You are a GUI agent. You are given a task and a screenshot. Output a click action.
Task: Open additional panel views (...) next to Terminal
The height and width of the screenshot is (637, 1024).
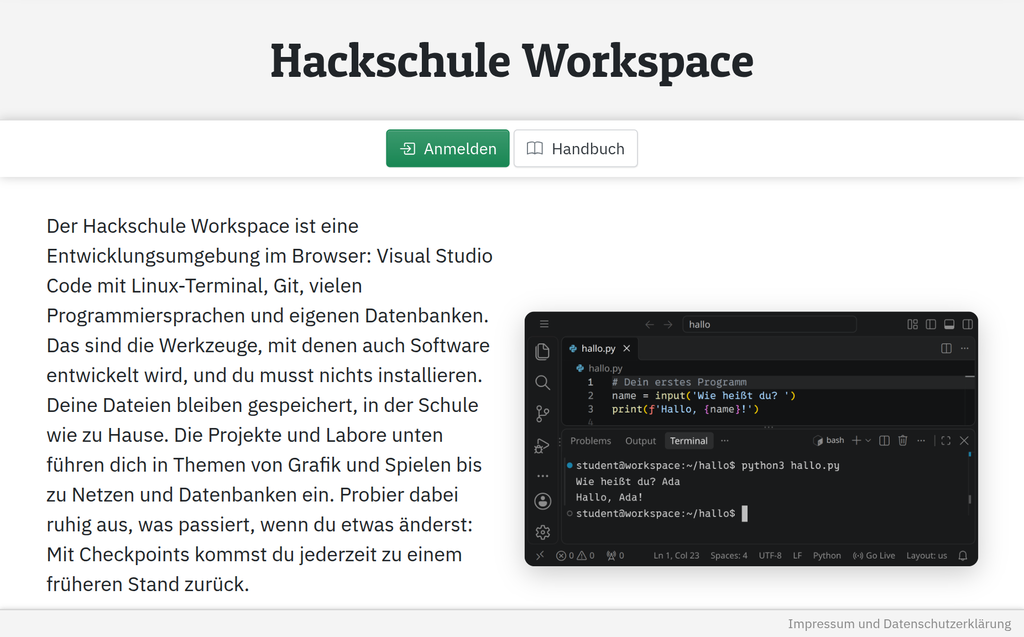point(724,440)
